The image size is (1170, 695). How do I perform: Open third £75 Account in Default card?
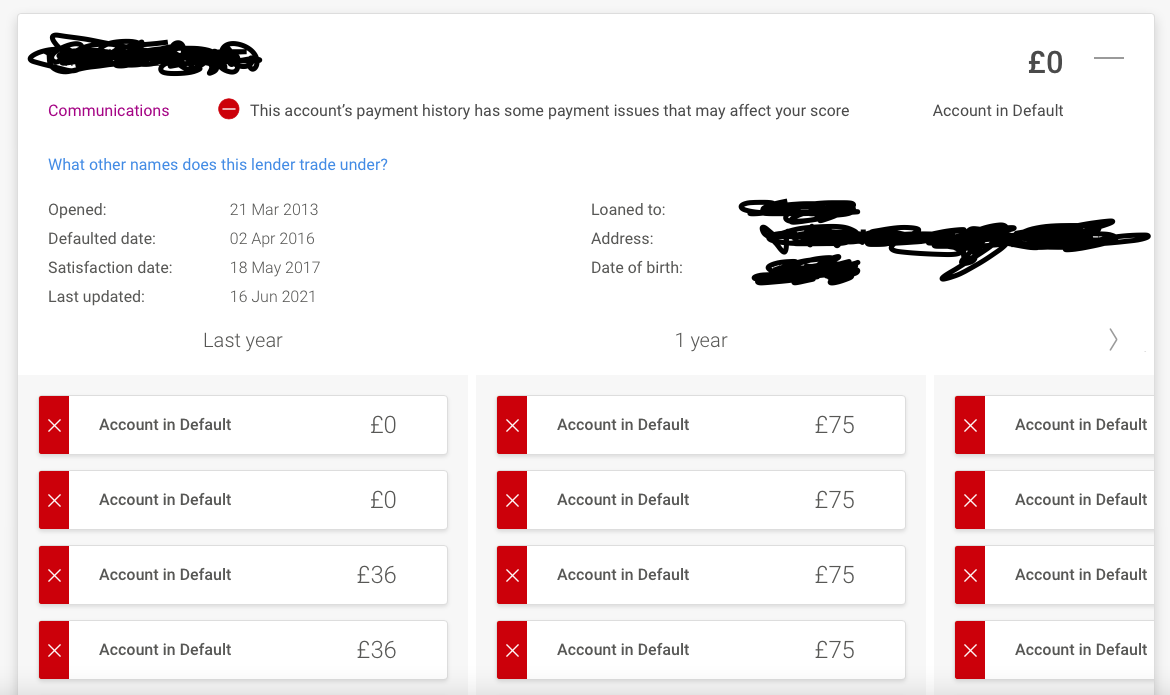(701, 575)
